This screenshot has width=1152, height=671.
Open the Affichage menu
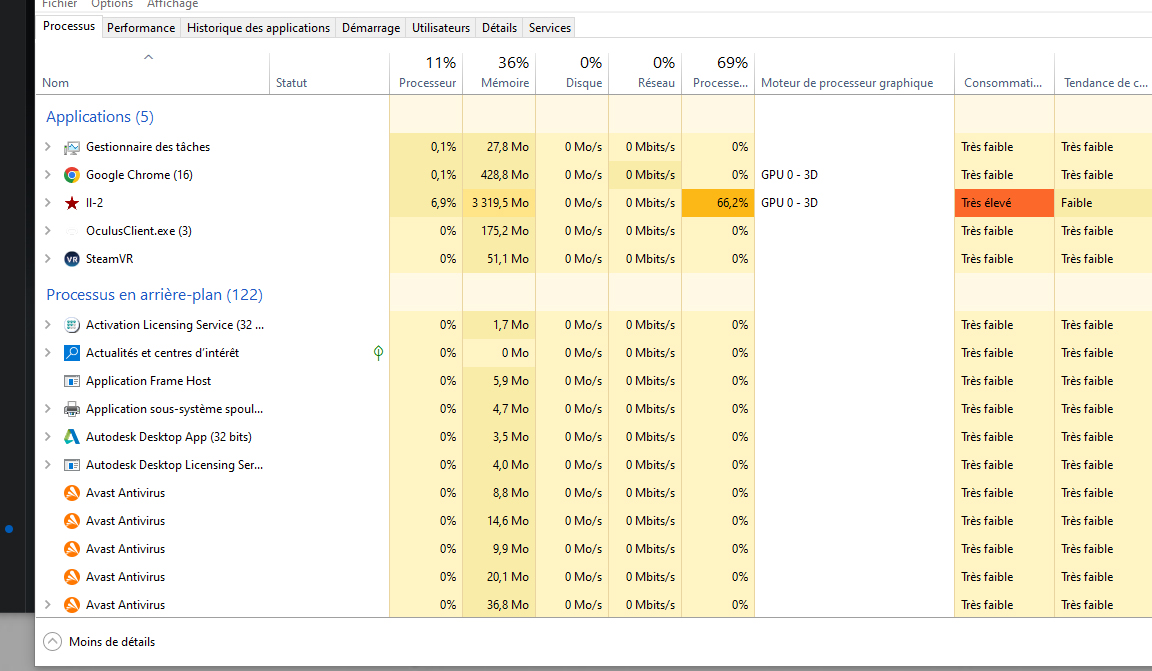coord(173,4)
